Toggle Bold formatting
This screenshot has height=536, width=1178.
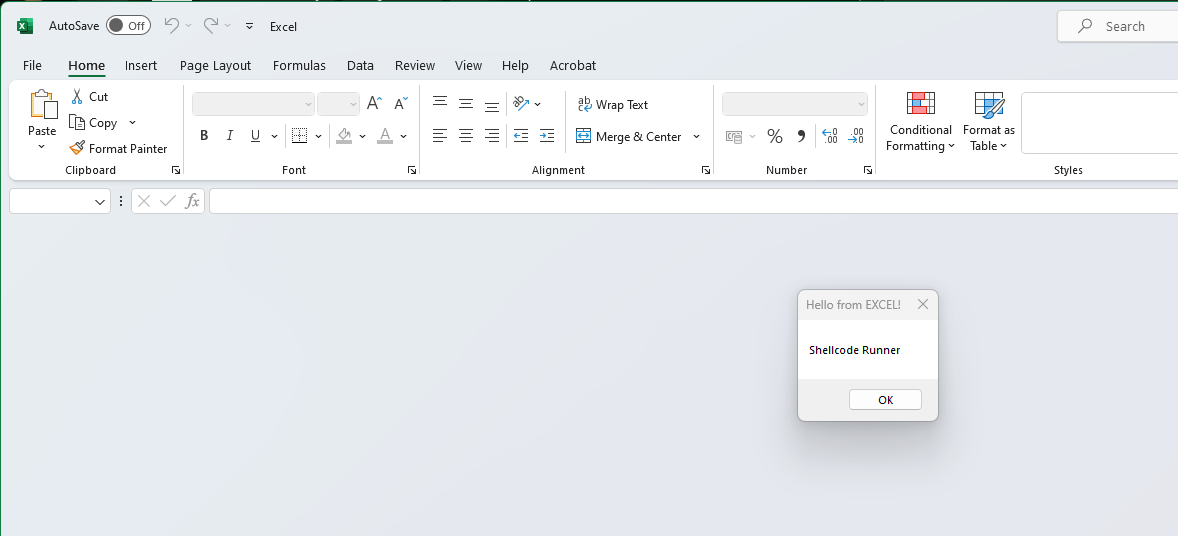[x=204, y=136]
